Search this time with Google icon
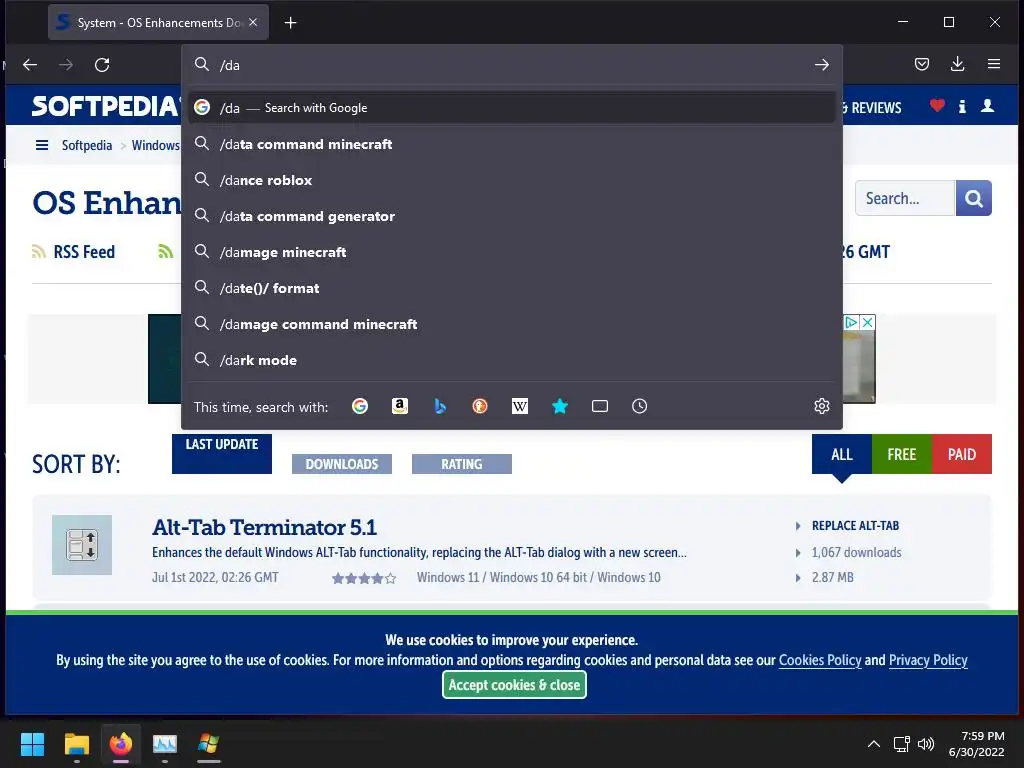The height and width of the screenshot is (768, 1024). pyautogui.click(x=360, y=406)
